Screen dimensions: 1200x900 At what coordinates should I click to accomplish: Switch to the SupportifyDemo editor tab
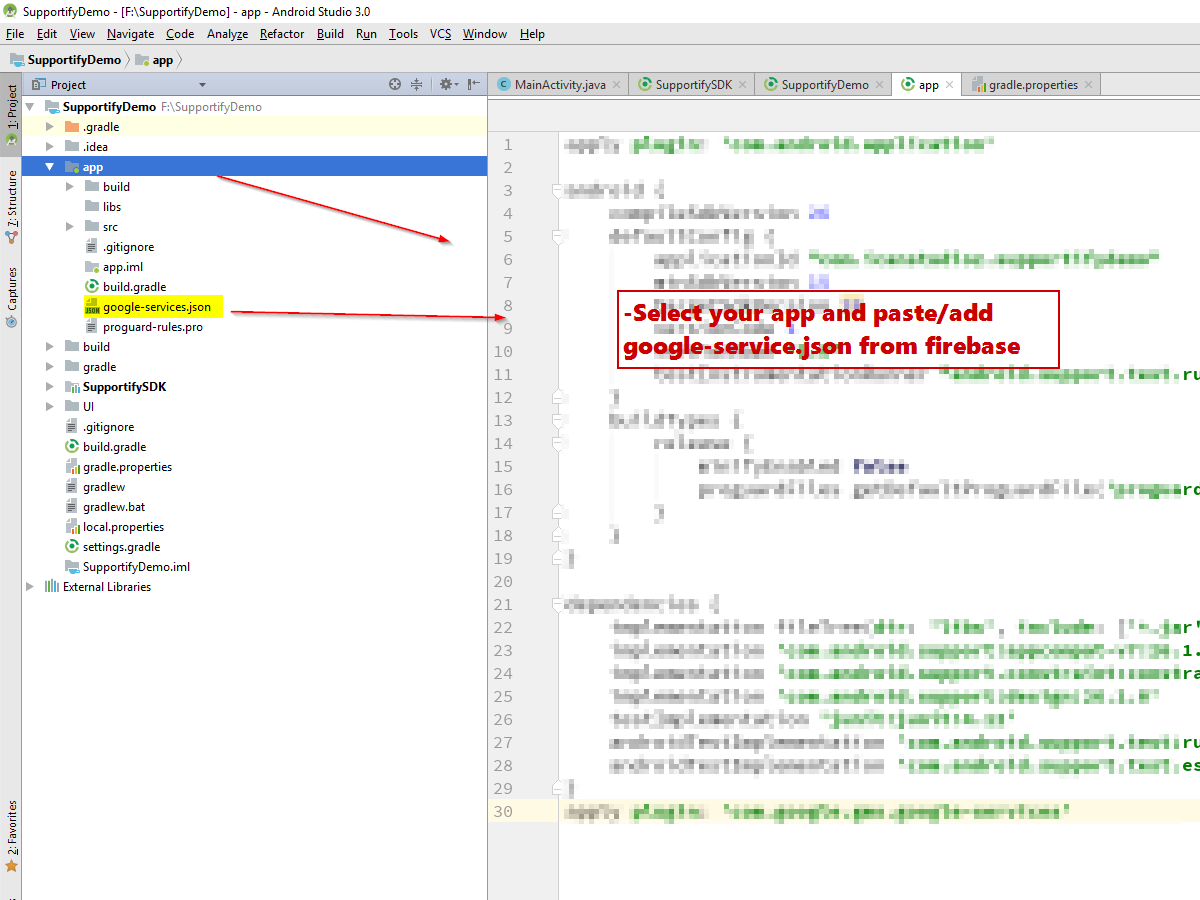[823, 85]
